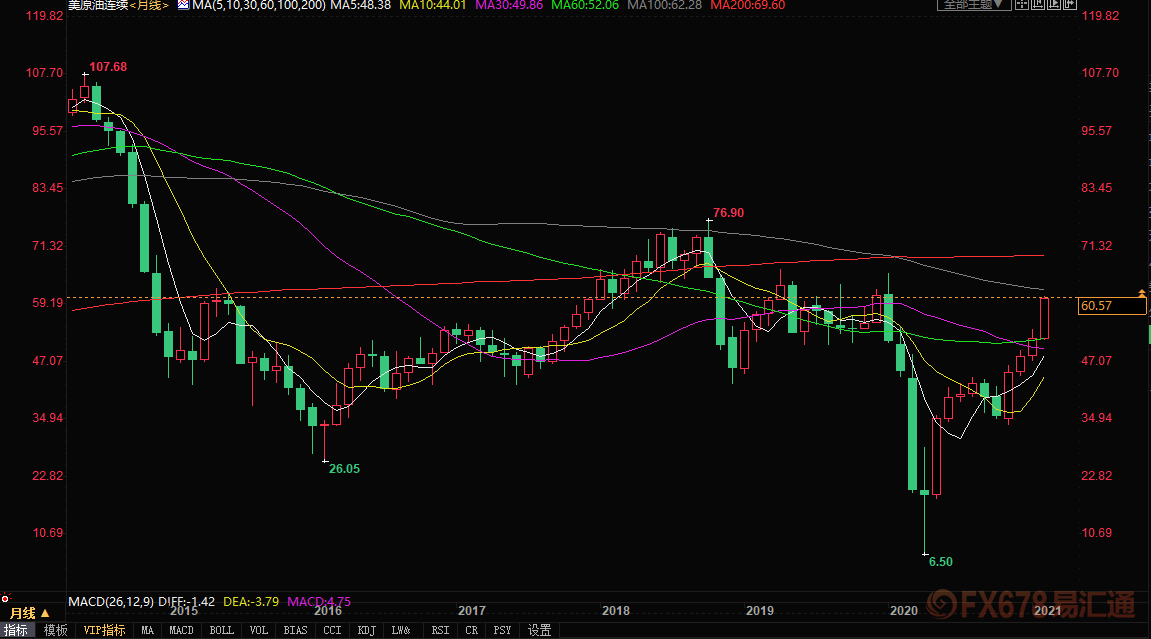
Task: Click the 26.05 low price label
Action: [x=344, y=469]
